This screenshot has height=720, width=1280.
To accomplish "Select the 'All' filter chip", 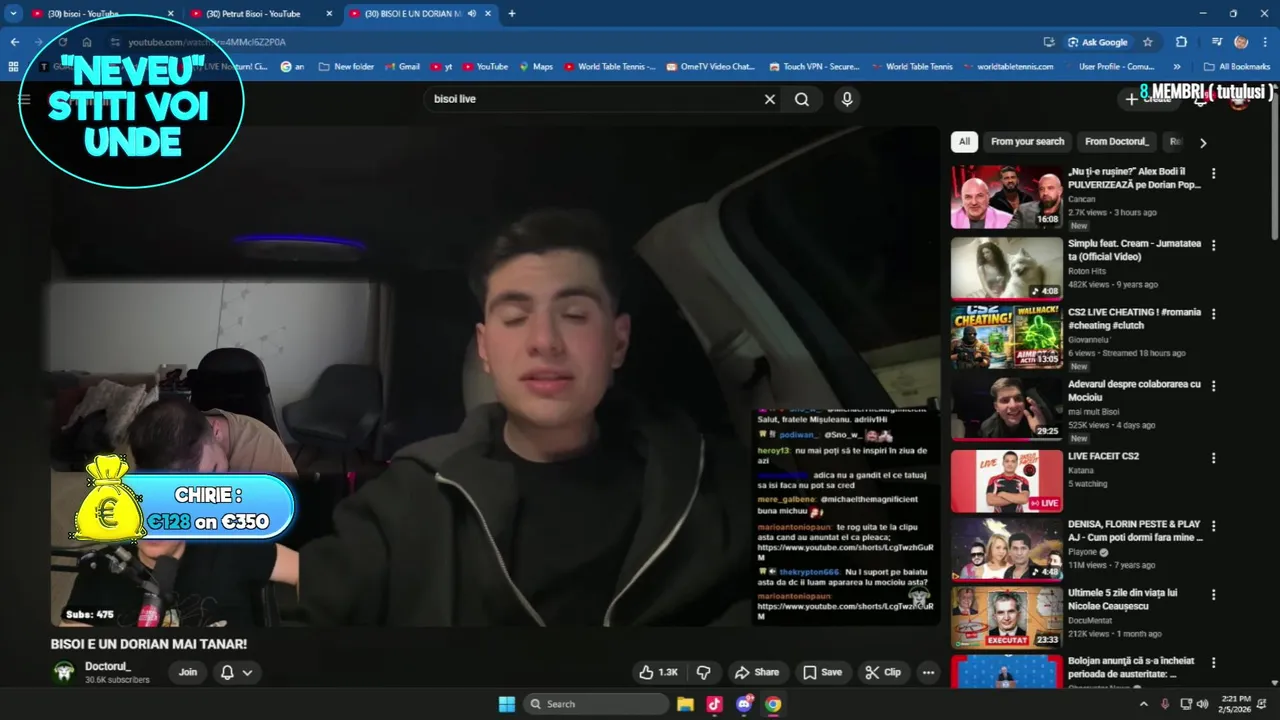I will [x=964, y=142].
